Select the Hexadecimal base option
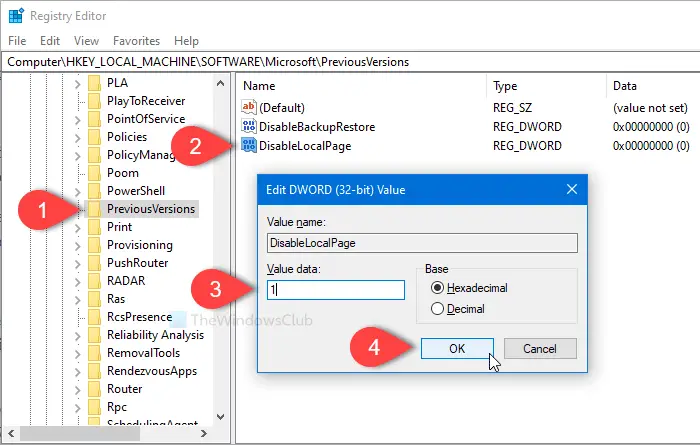The width and height of the screenshot is (700, 445). tap(438, 288)
